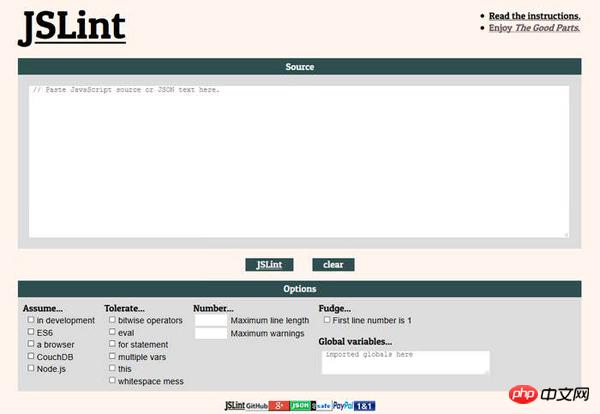Click the clear button
600x414 pixels.
click(333, 264)
